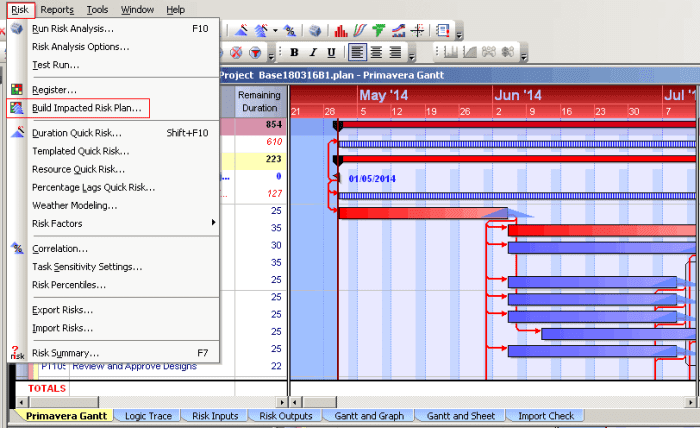
Task: Choose Risk Analysis Options menu item
Action: point(113,47)
